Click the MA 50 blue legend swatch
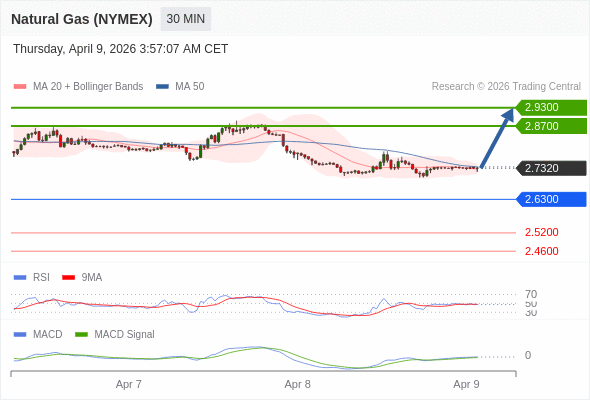 click(162, 87)
